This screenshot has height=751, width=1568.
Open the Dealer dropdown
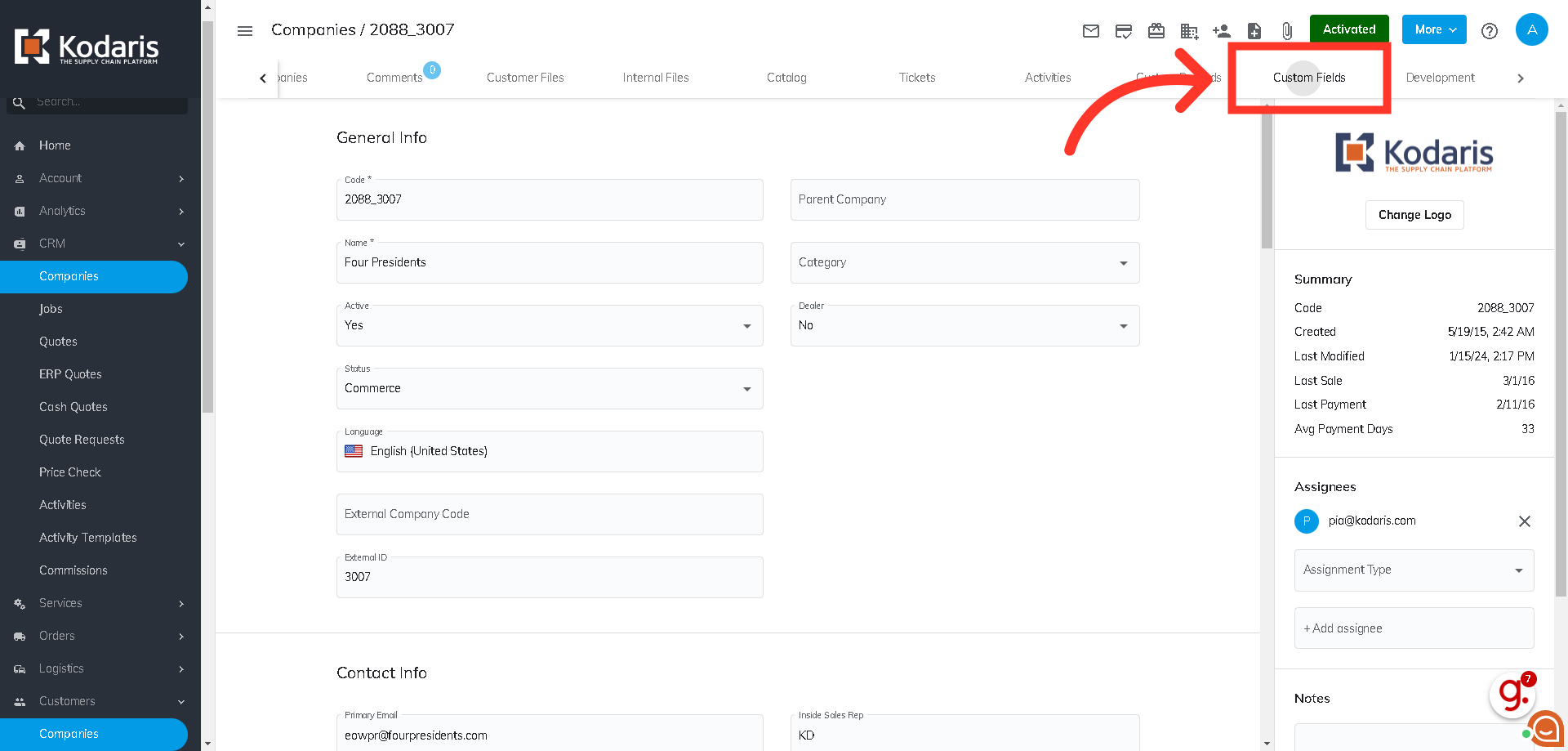coord(964,325)
